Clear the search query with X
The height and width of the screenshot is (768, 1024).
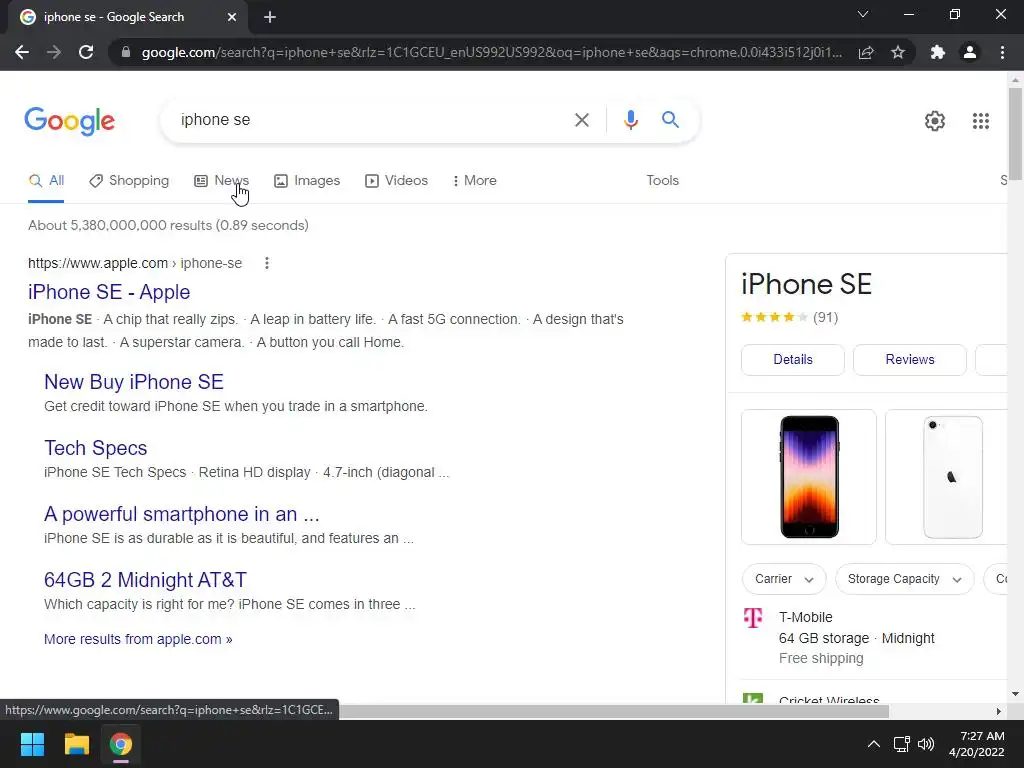pyautogui.click(x=581, y=120)
